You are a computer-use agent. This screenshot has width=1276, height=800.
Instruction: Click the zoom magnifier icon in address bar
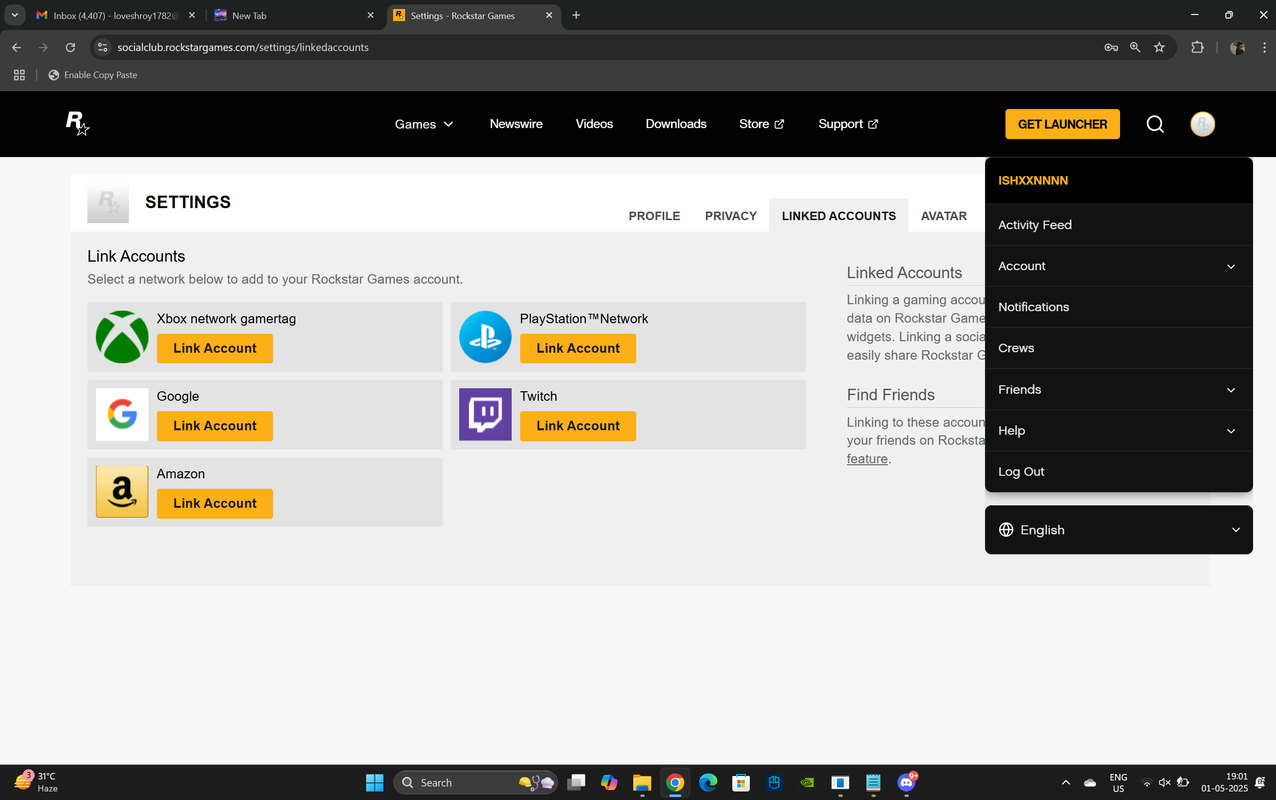pyautogui.click(x=1135, y=47)
